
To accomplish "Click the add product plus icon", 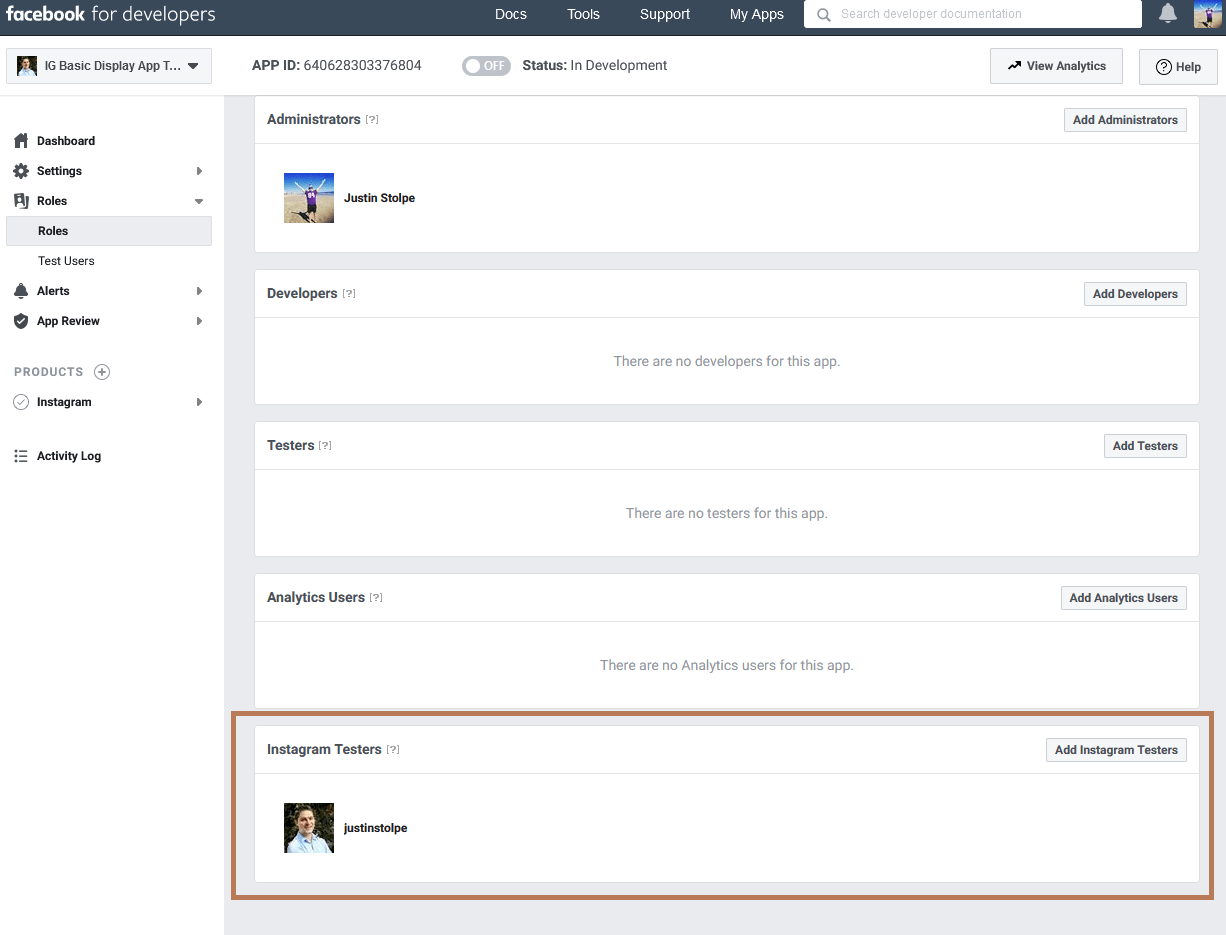I will click(102, 372).
